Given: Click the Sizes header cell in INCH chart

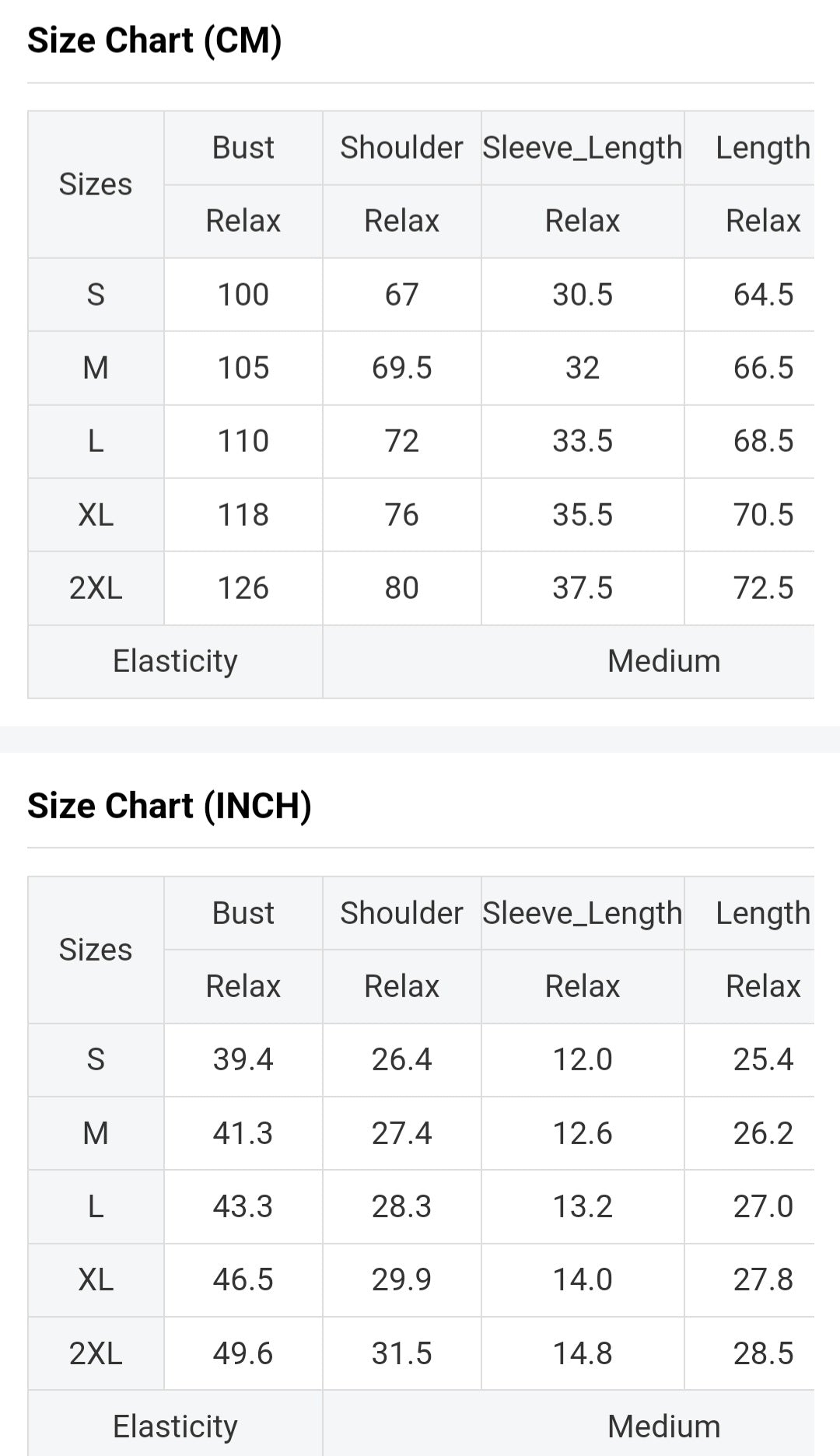Looking at the screenshot, I should (96, 950).
